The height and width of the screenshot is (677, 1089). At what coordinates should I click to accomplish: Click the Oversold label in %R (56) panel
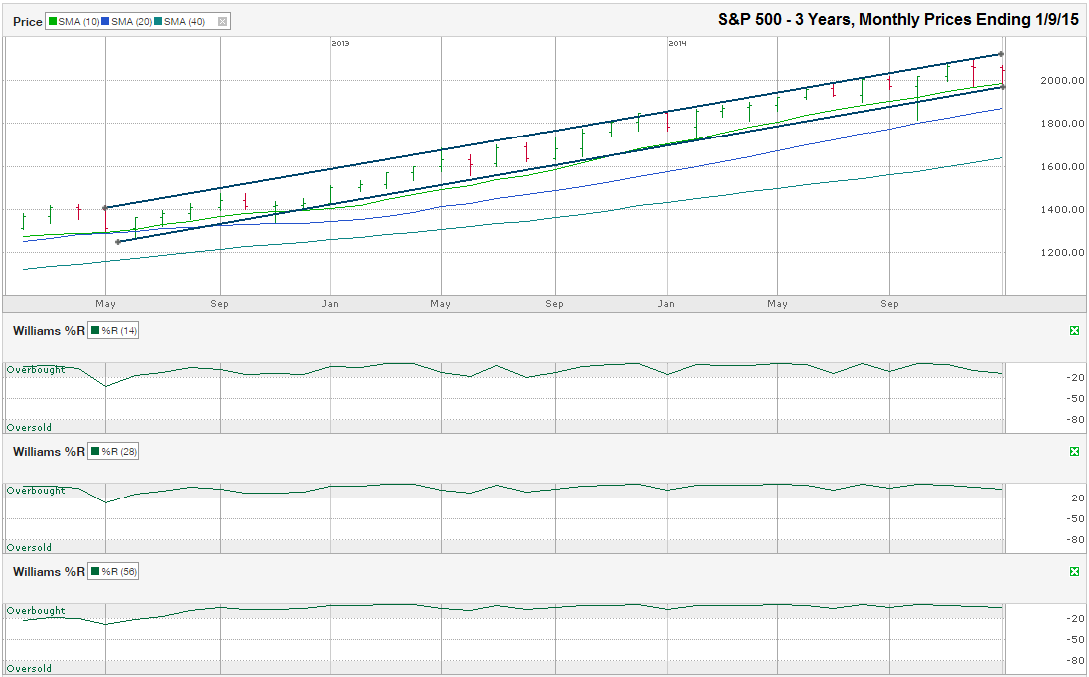[x=29, y=669]
